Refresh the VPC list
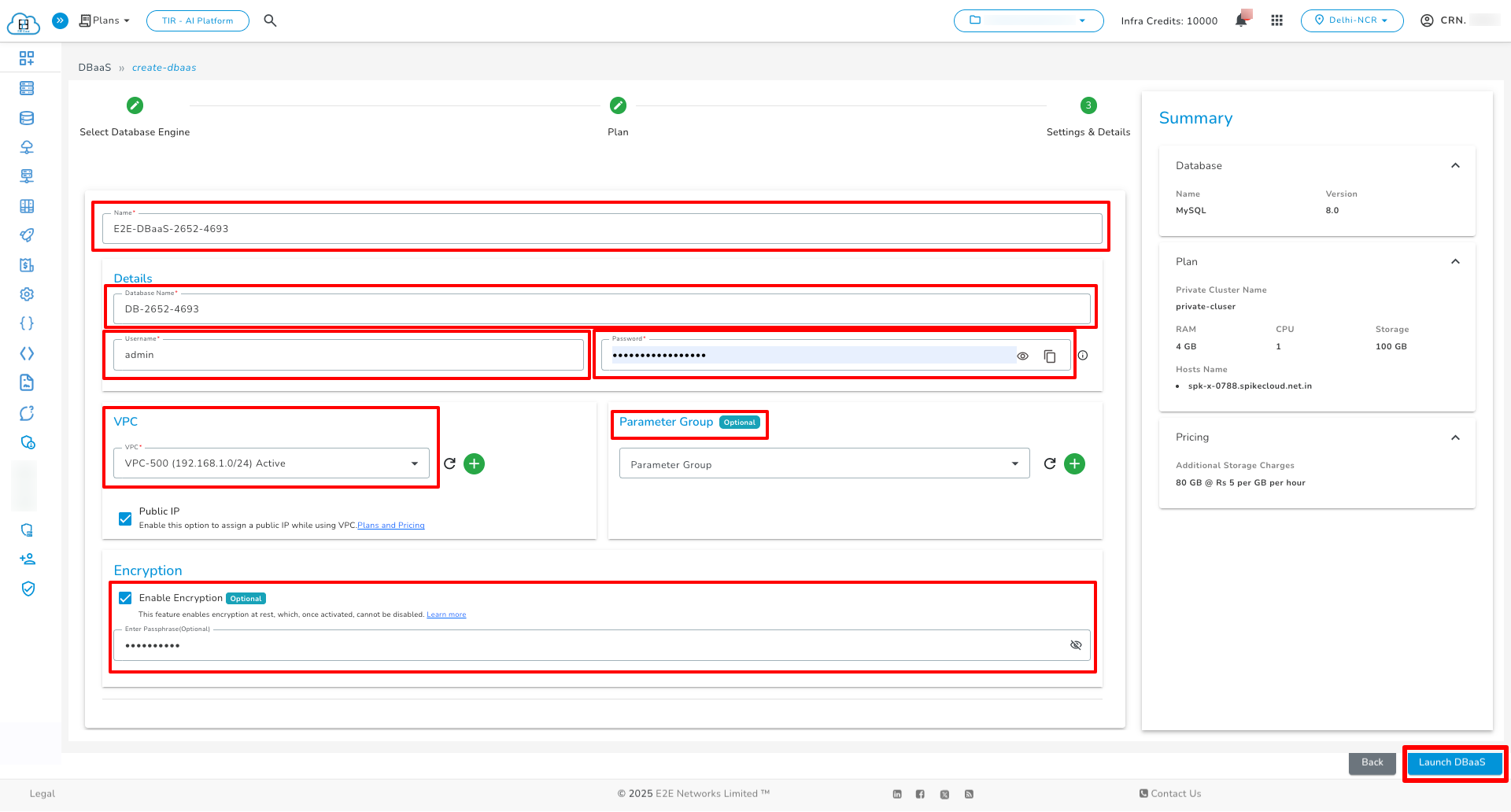This screenshot has width=1511, height=812. coord(449,463)
